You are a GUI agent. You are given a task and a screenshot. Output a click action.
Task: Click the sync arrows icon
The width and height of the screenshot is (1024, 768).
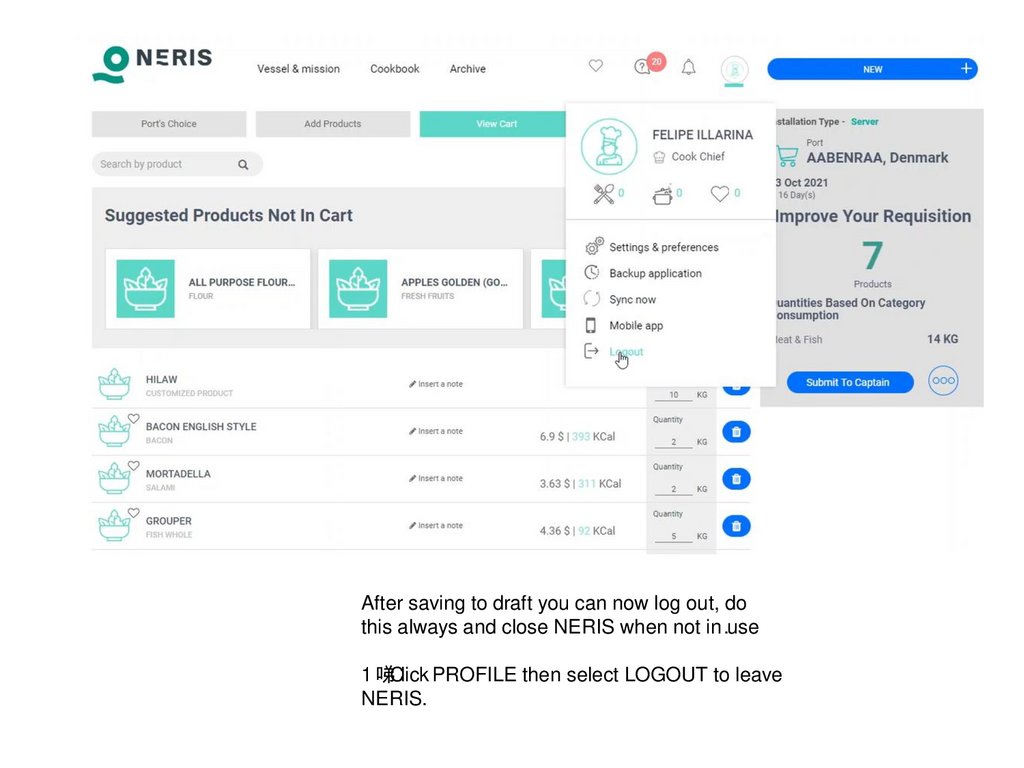(x=592, y=298)
